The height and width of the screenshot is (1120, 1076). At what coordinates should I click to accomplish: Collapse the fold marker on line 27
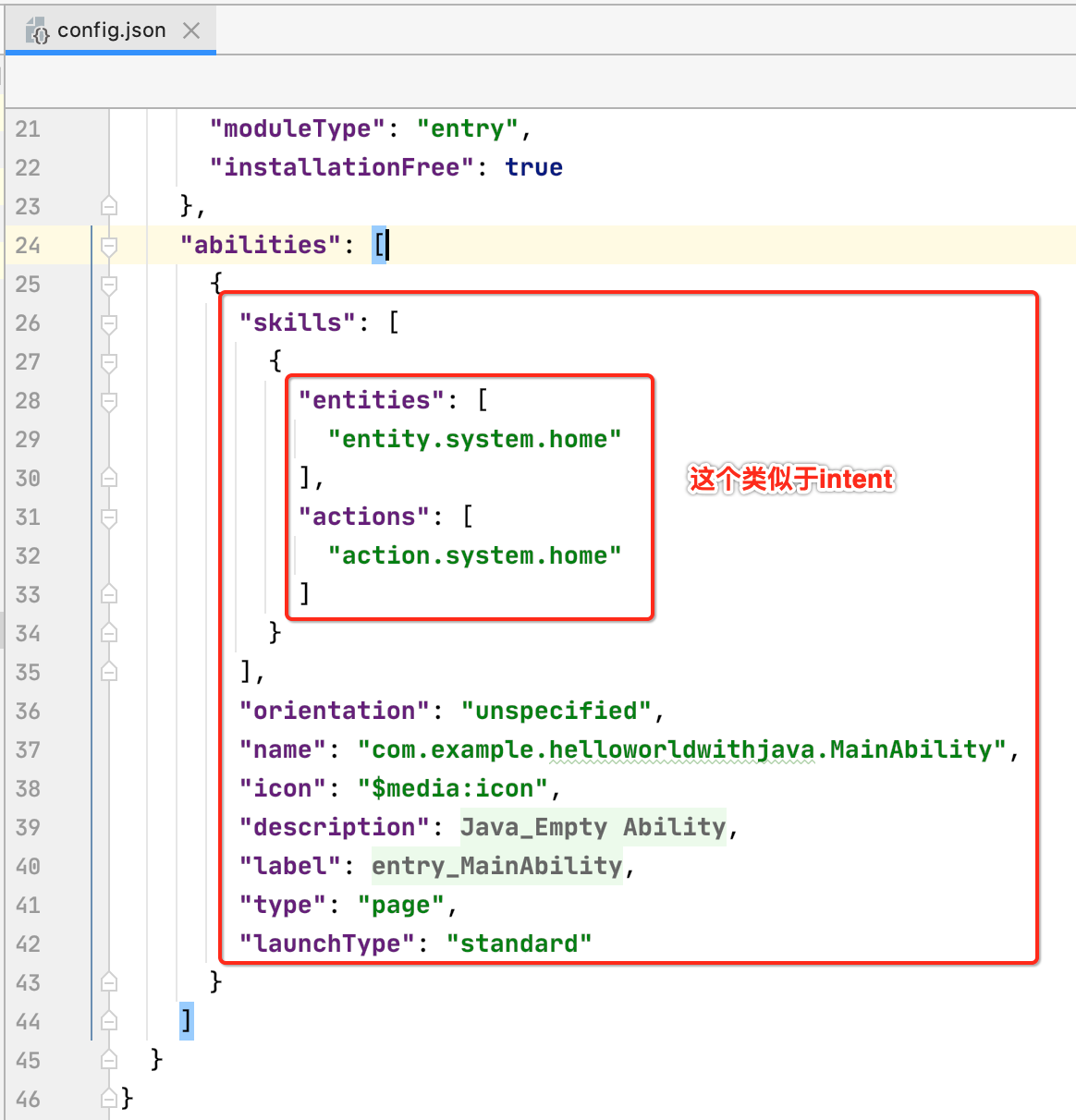[109, 361]
